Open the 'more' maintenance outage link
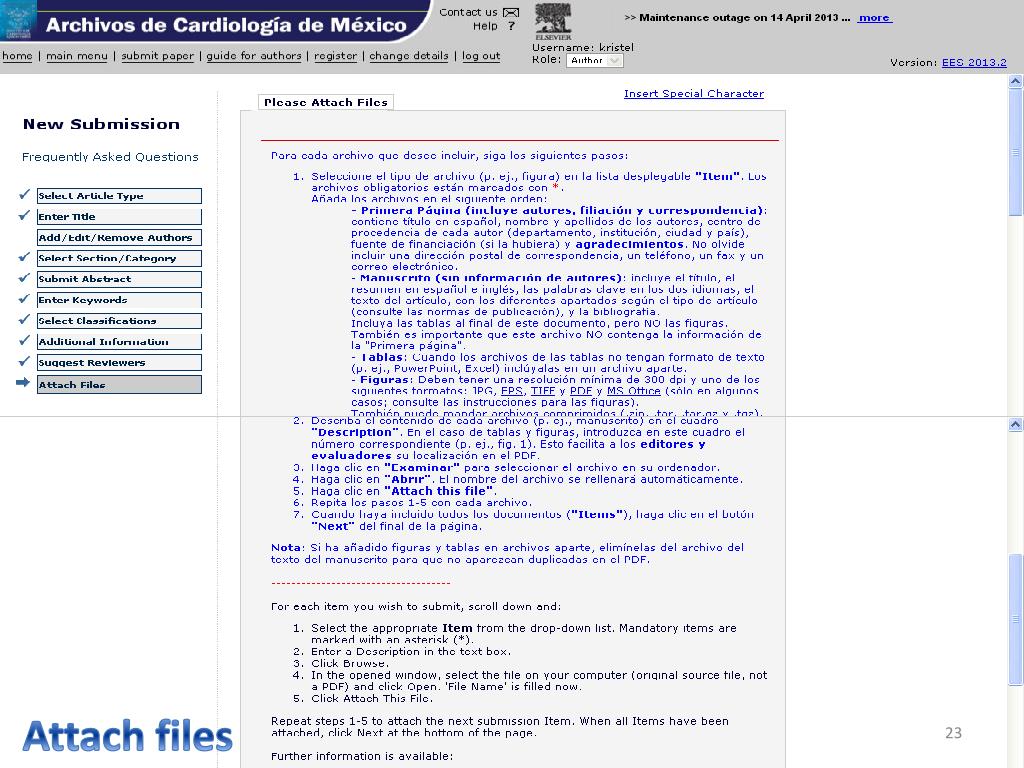This screenshot has width=1024, height=768. pos(874,18)
